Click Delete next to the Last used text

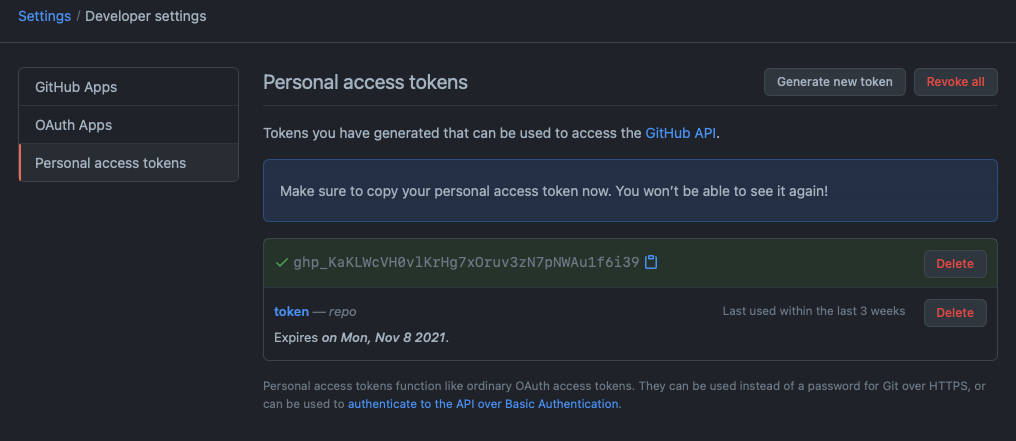click(955, 313)
